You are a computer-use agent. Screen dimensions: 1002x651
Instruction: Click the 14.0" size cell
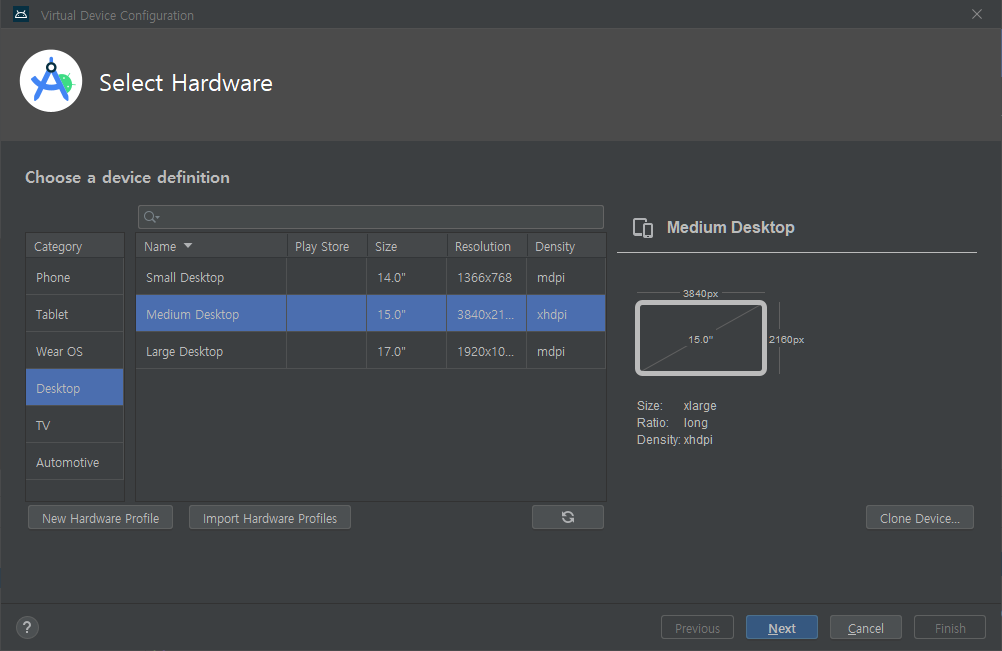pos(406,277)
